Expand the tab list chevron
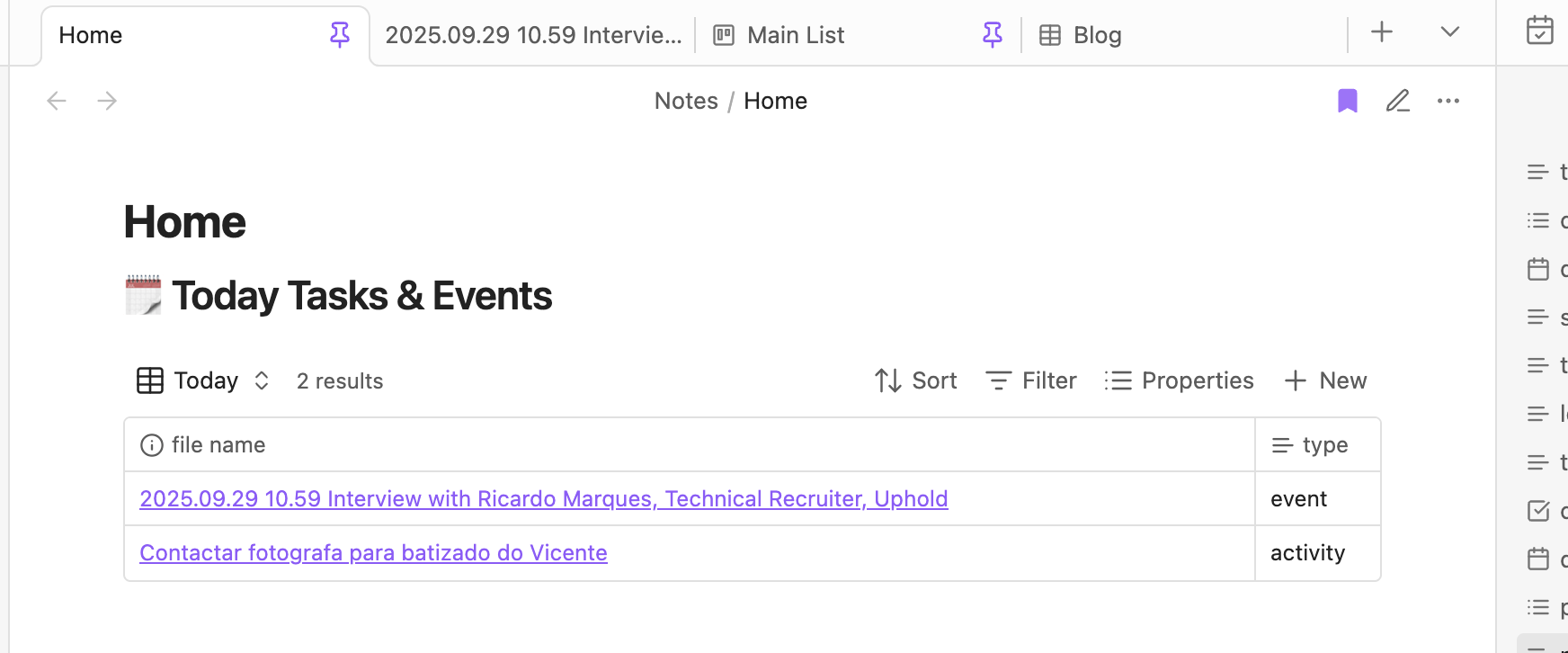Screen dimensions: 1568x653 point(1449,32)
